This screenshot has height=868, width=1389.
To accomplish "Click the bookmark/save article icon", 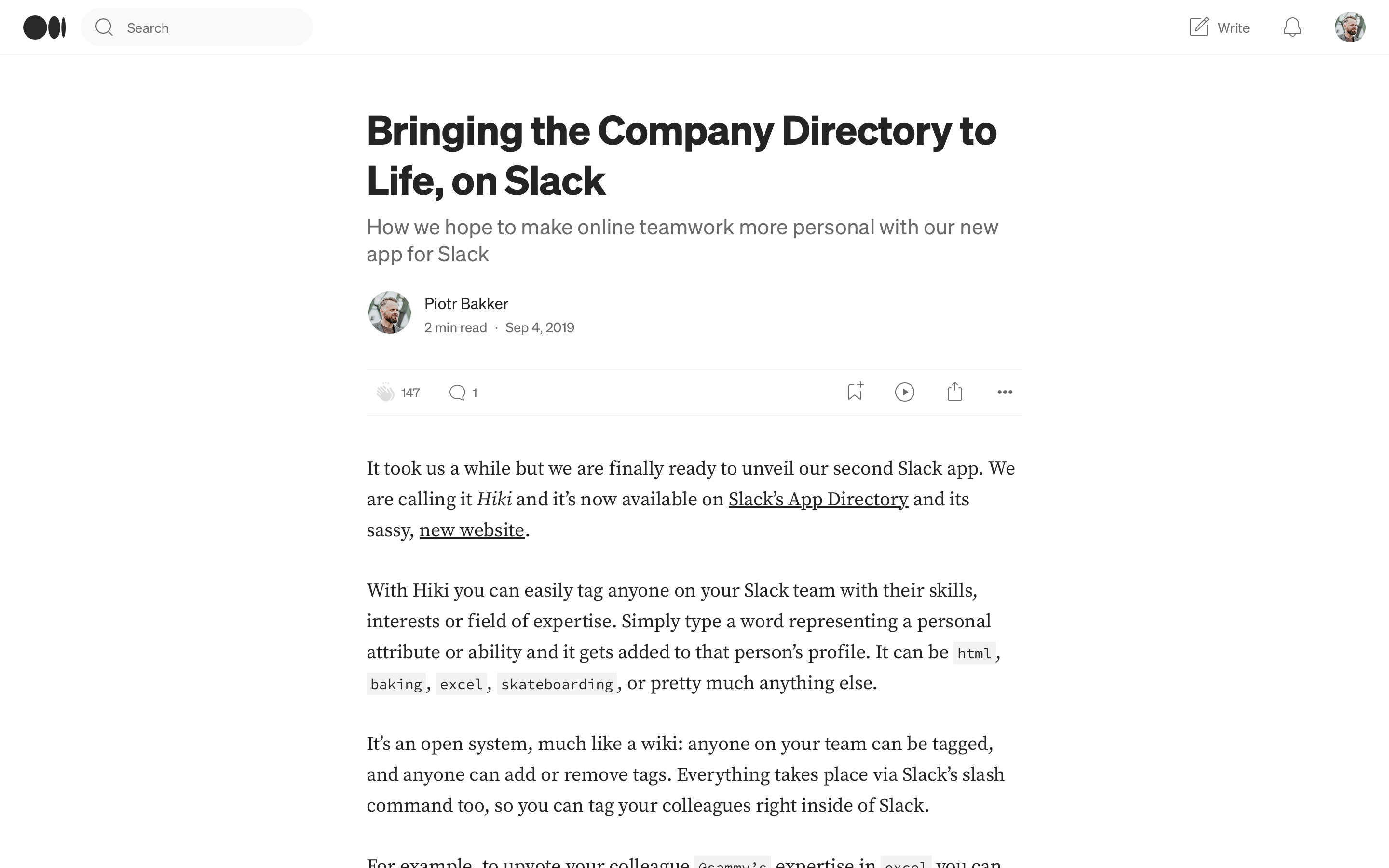I will click(854, 391).
